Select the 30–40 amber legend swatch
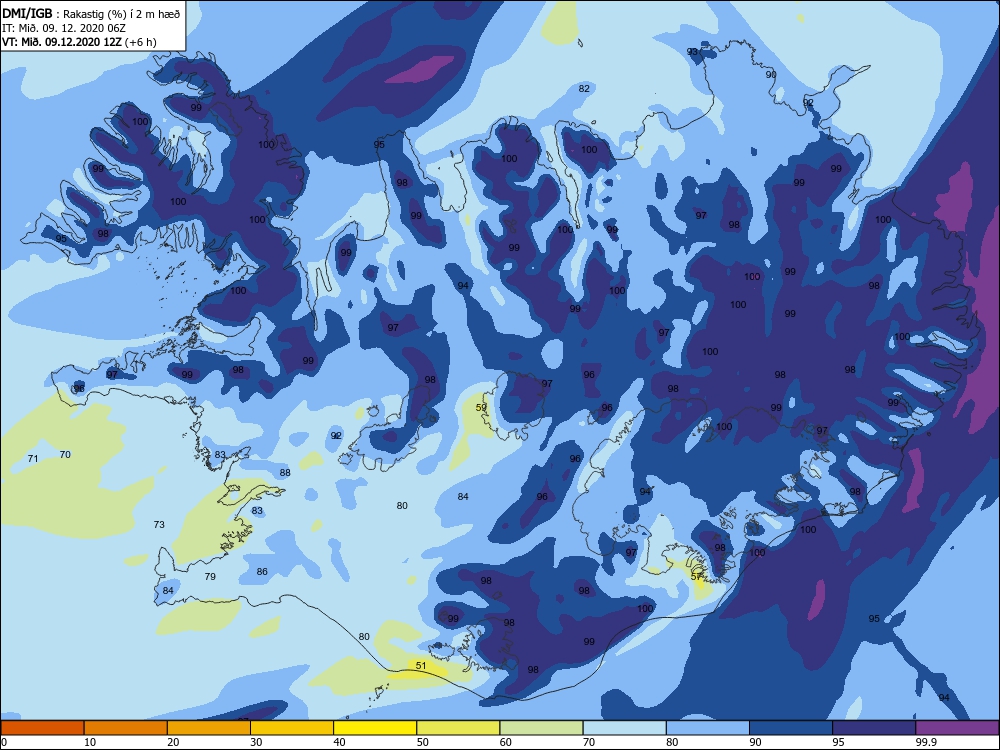 point(292,728)
